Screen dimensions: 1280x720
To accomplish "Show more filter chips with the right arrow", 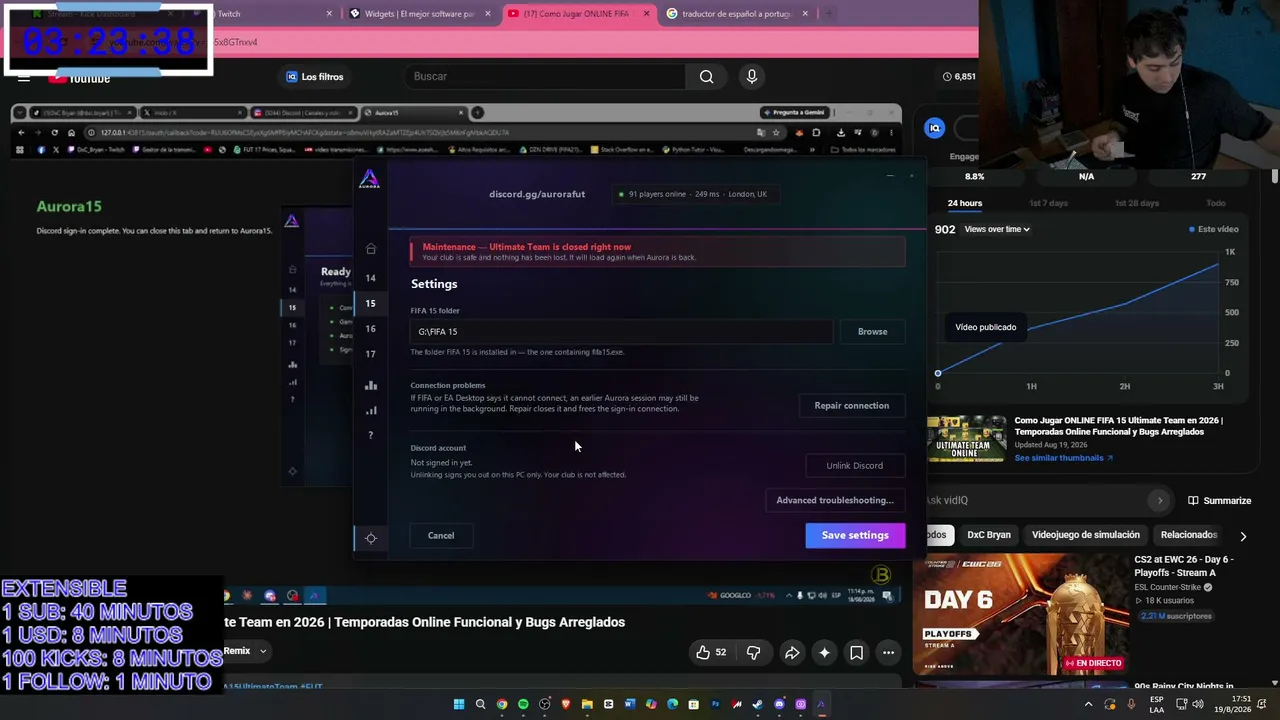I will tap(1243, 536).
